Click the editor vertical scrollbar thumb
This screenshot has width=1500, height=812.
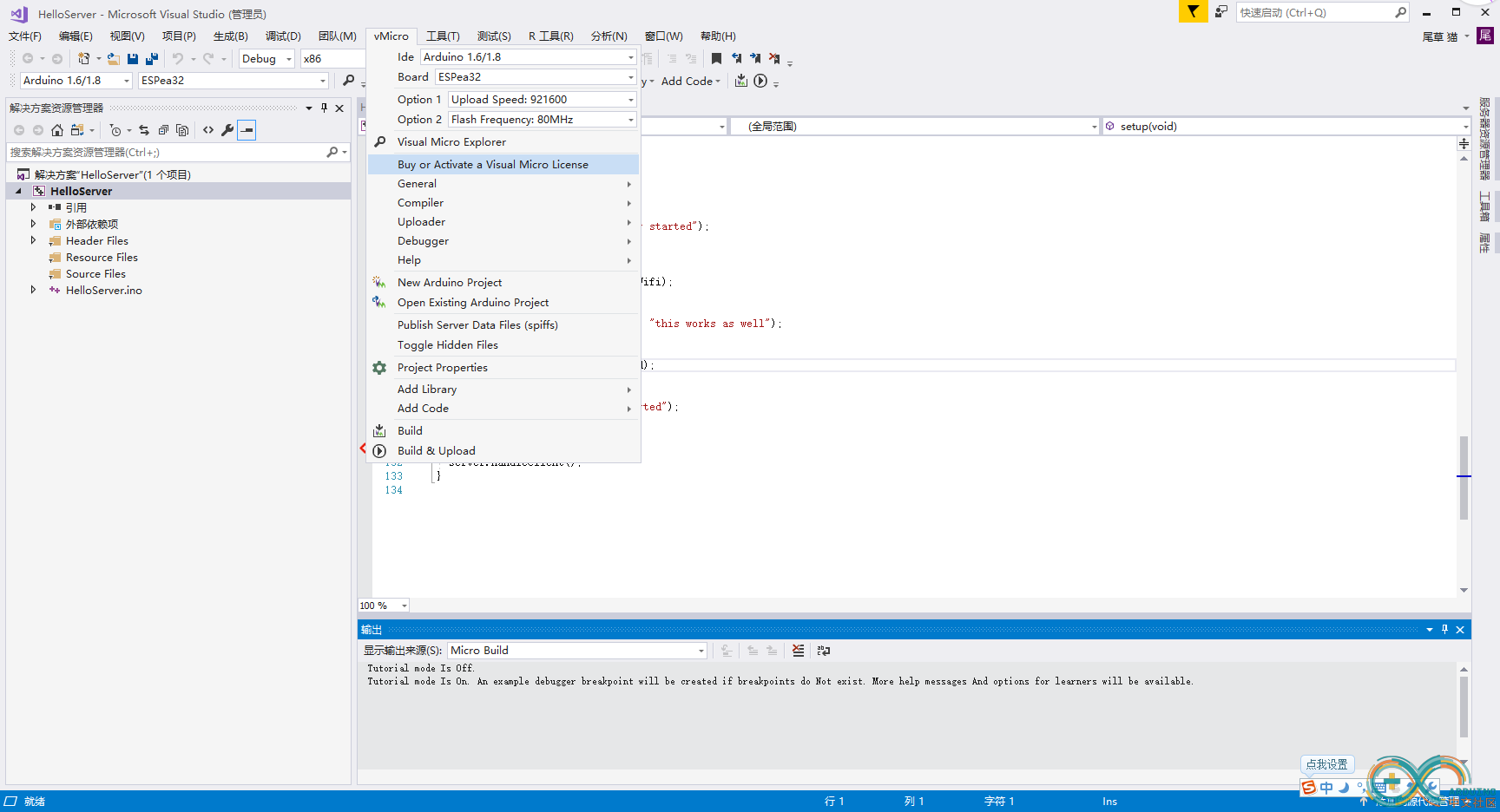click(x=1464, y=477)
